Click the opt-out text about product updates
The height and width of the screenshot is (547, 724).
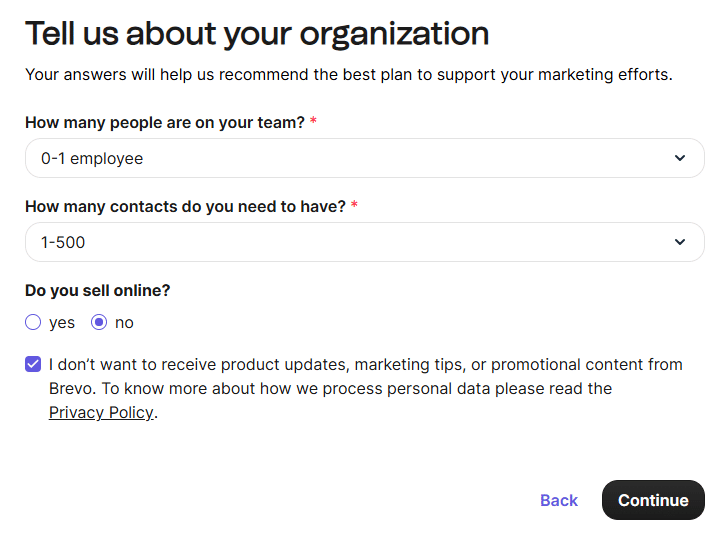[365, 365]
